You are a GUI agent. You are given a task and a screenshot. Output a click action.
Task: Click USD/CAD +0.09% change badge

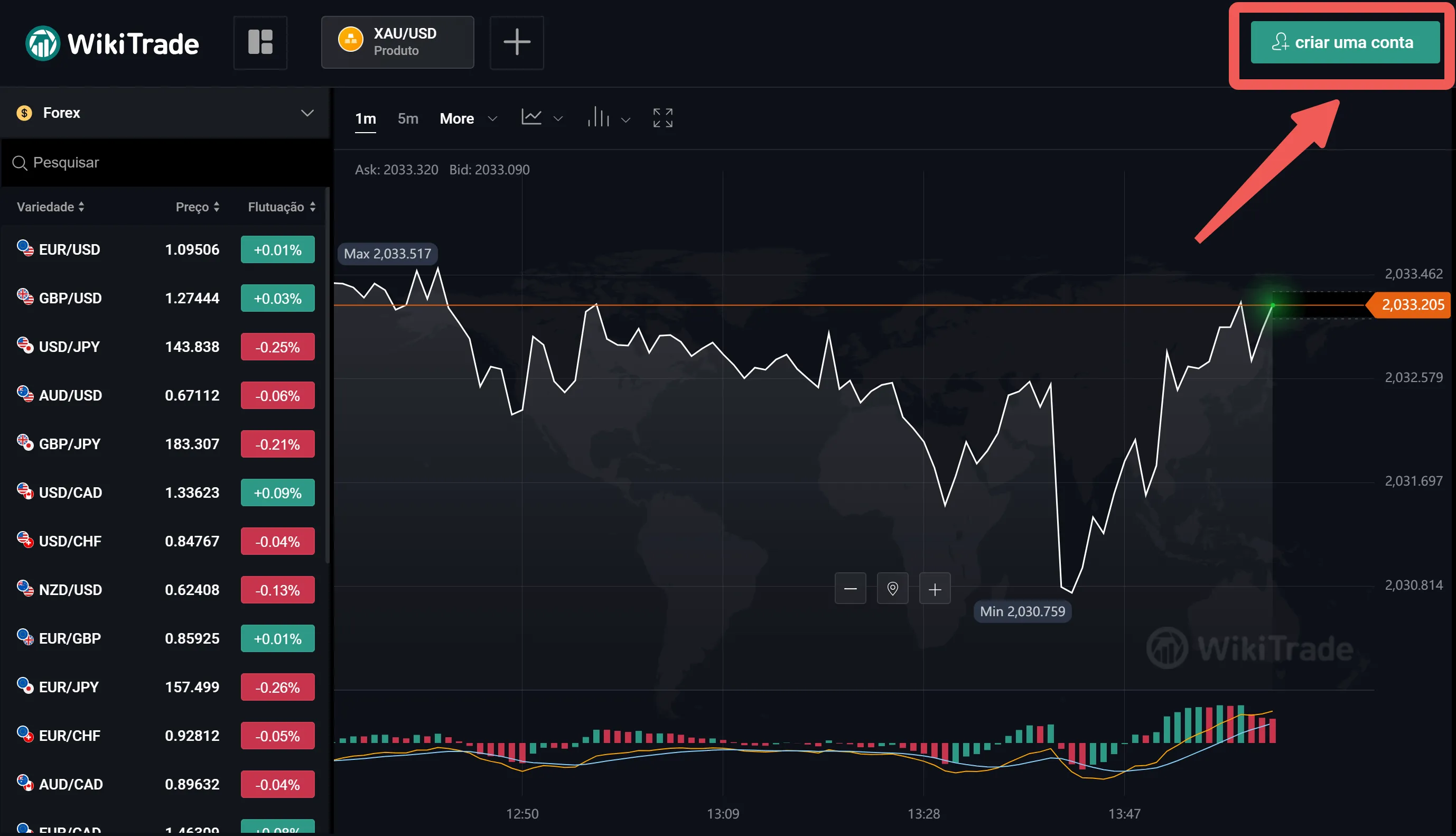(x=278, y=493)
